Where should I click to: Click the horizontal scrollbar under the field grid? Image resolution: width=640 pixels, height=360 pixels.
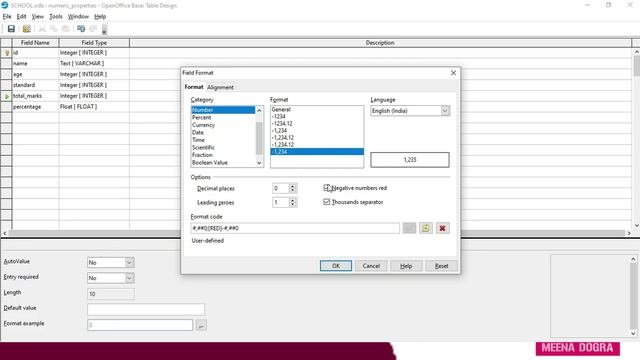(x=317, y=233)
